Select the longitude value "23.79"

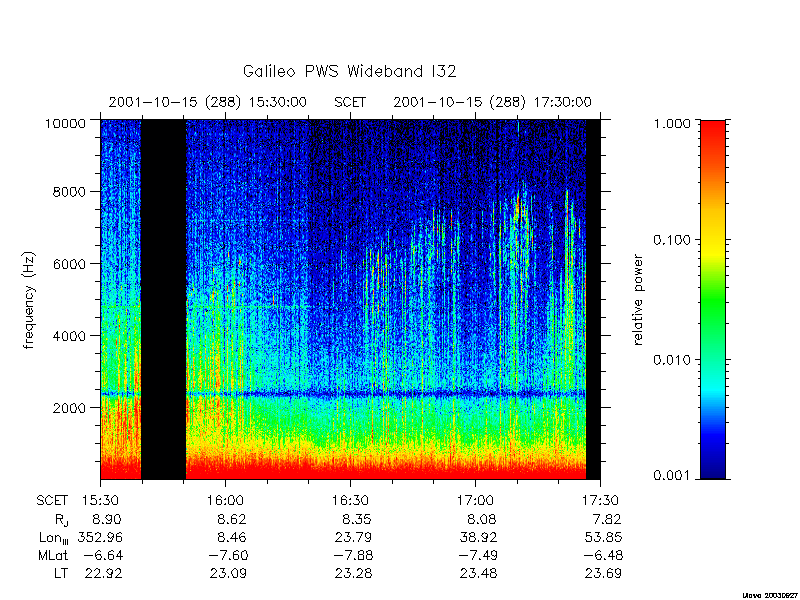tap(353, 537)
